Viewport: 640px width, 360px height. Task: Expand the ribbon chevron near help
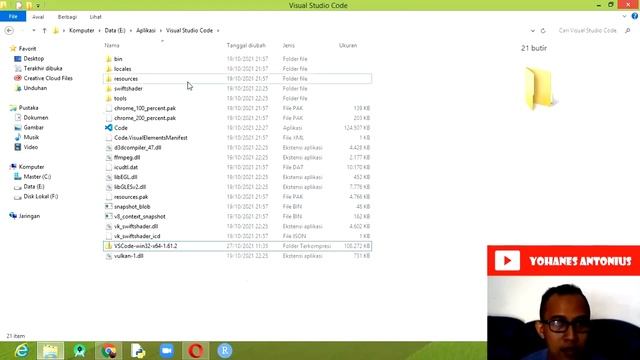click(624, 17)
